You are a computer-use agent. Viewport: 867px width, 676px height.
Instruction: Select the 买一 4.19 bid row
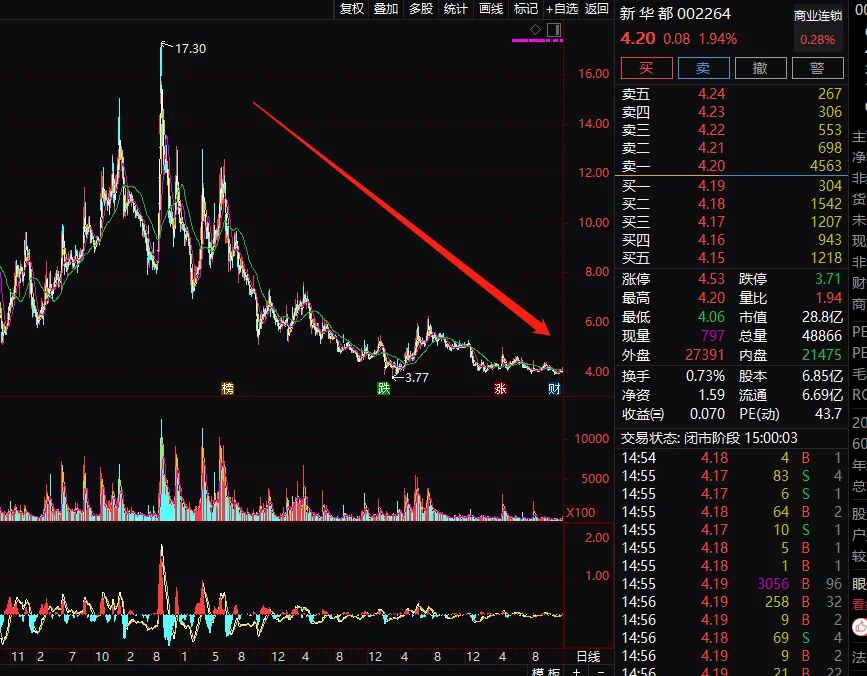(x=731, y=186)
